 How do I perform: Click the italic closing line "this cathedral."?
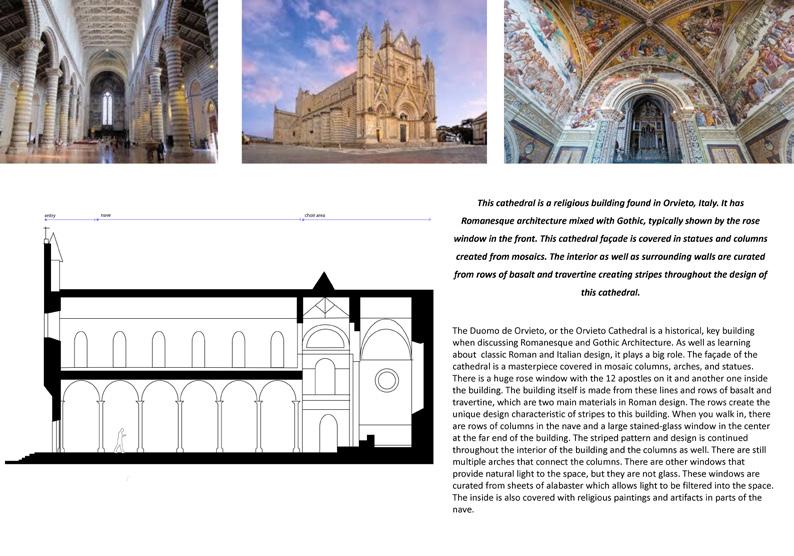(610, 292)
